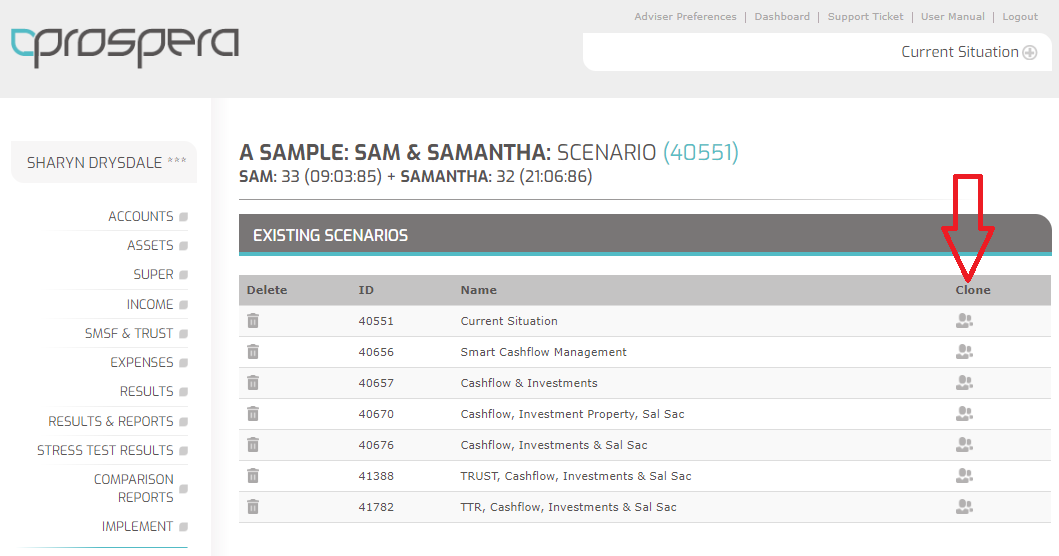Screen dimensions: 1059x556
Task: Click the Existing Scenarios panel header
Action: coord(645,234)
